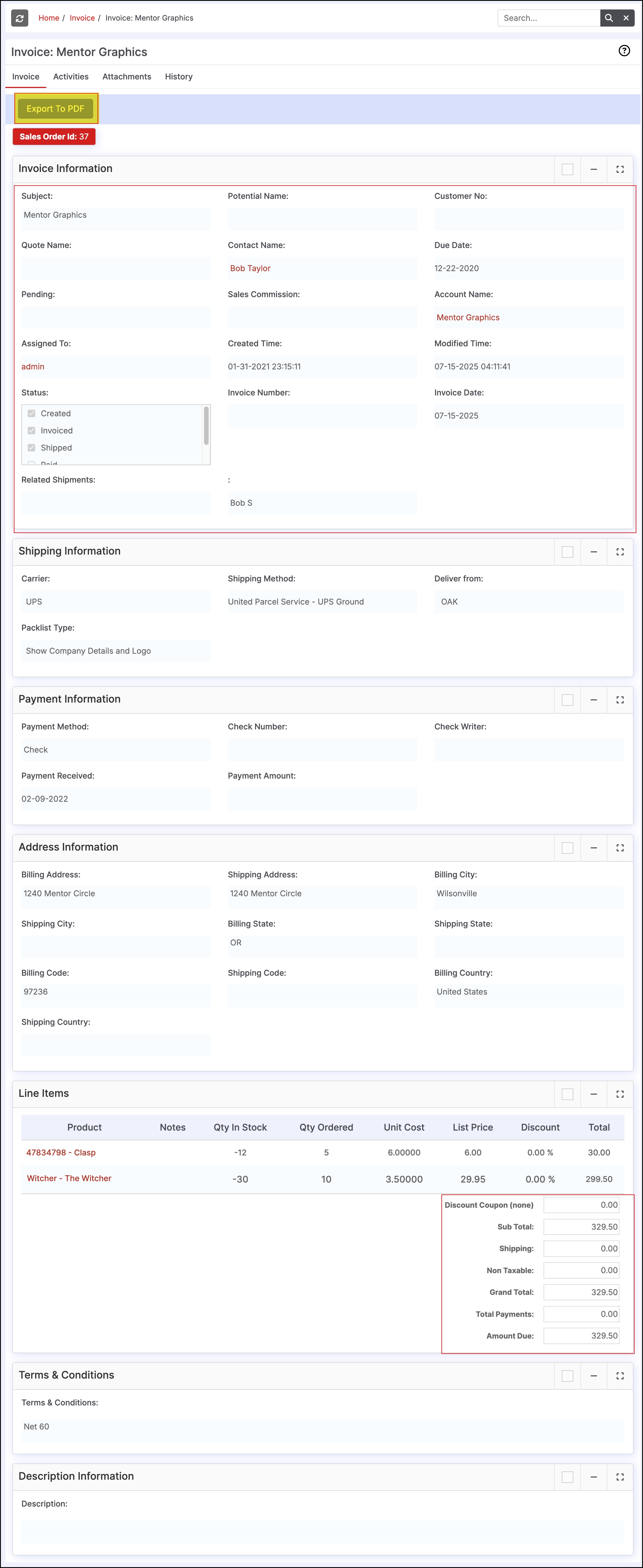This screenshot has width=643, height=1568.
Task: Toggle the Shipping Information panel checkbox
Action: point(568,552)
